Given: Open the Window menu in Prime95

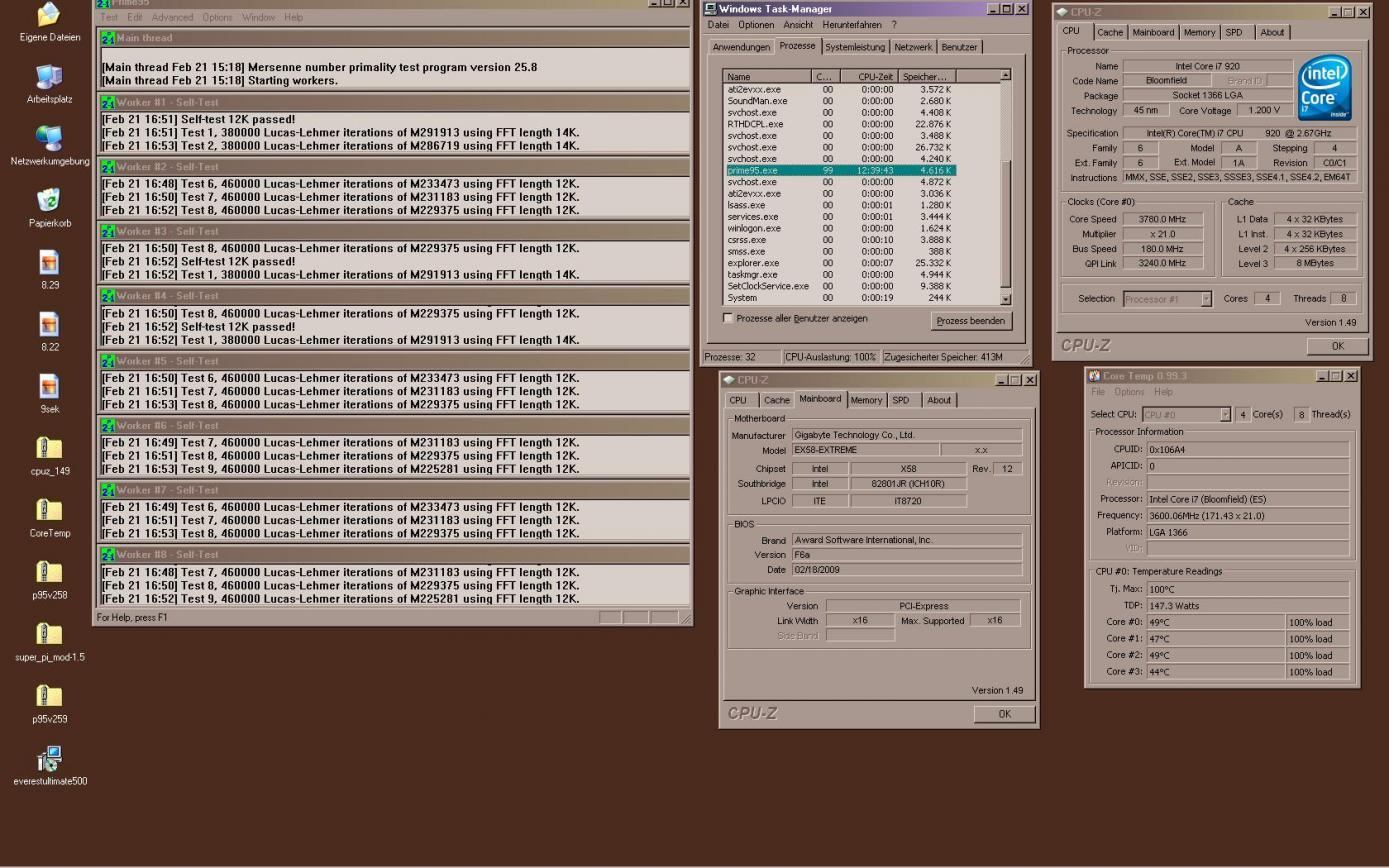Looking at the screenshot, I should (x=258, y=17).
